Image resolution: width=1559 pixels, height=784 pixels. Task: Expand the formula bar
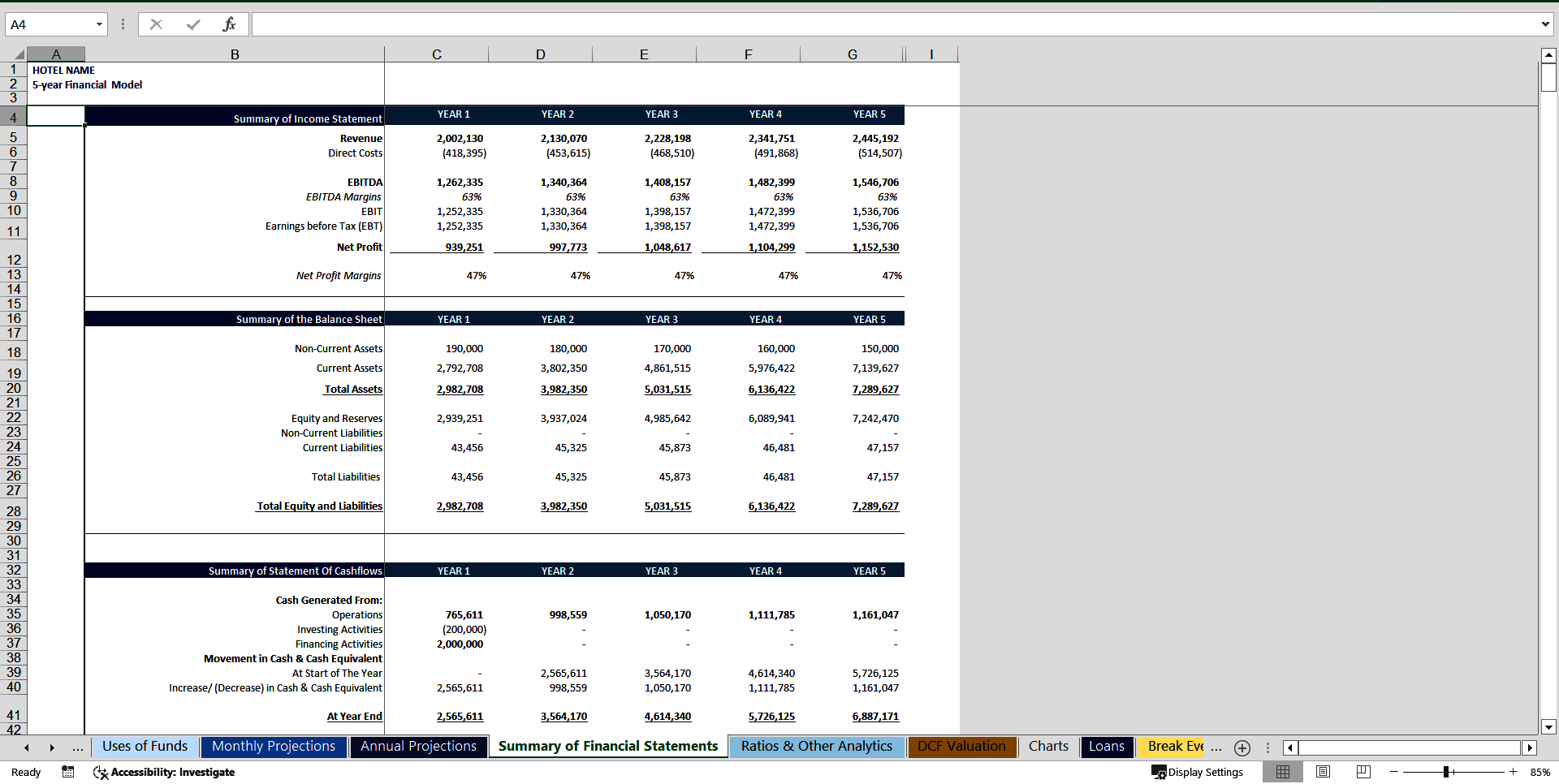click(1544, 24)
